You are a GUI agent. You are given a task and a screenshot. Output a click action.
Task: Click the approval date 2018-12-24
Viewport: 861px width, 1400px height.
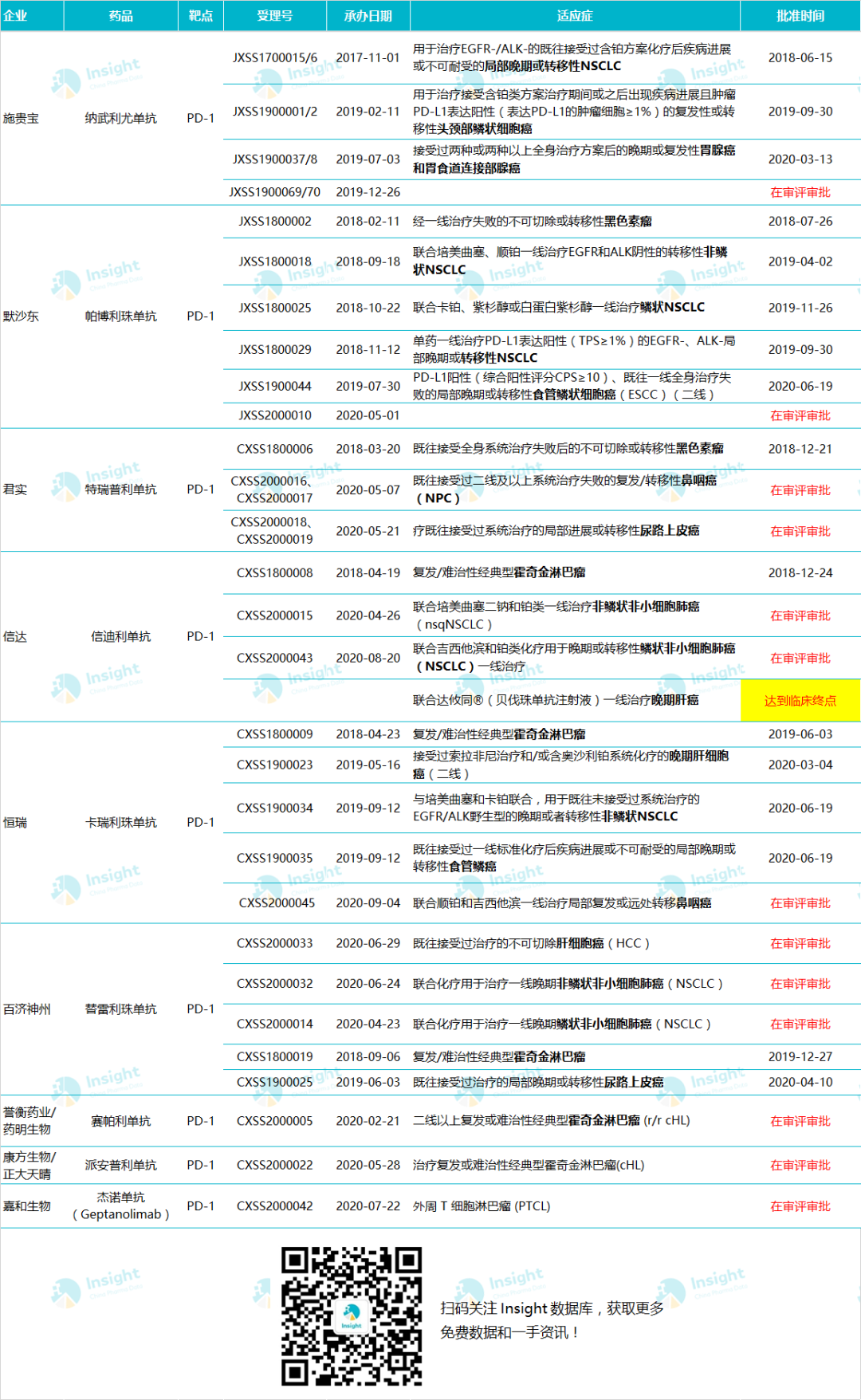pos(800,572)
